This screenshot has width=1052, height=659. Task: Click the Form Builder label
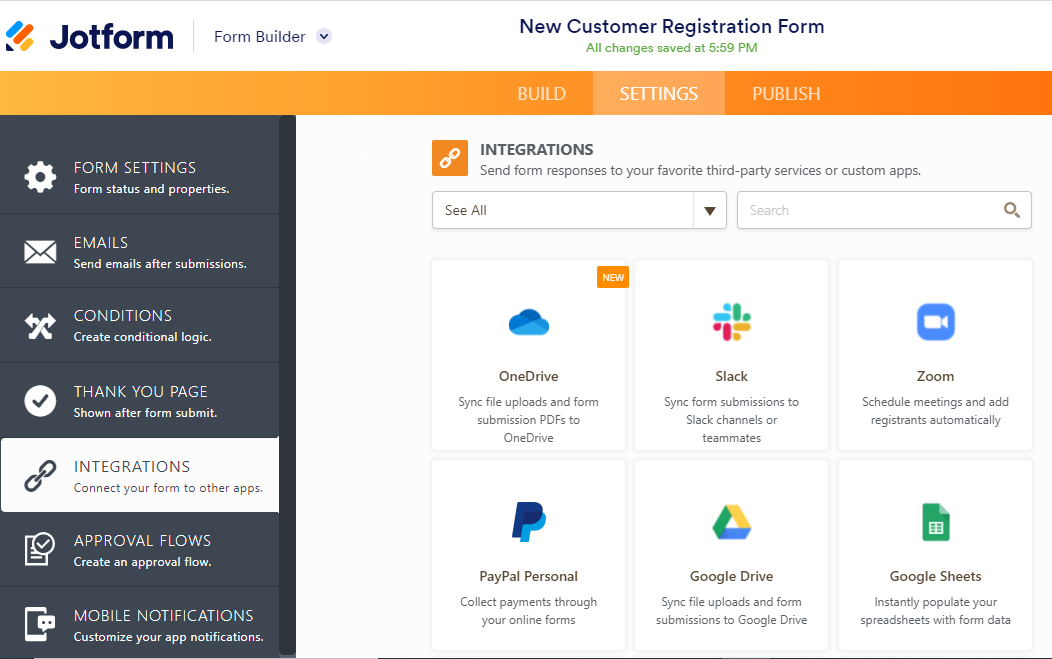coord(260,37)
